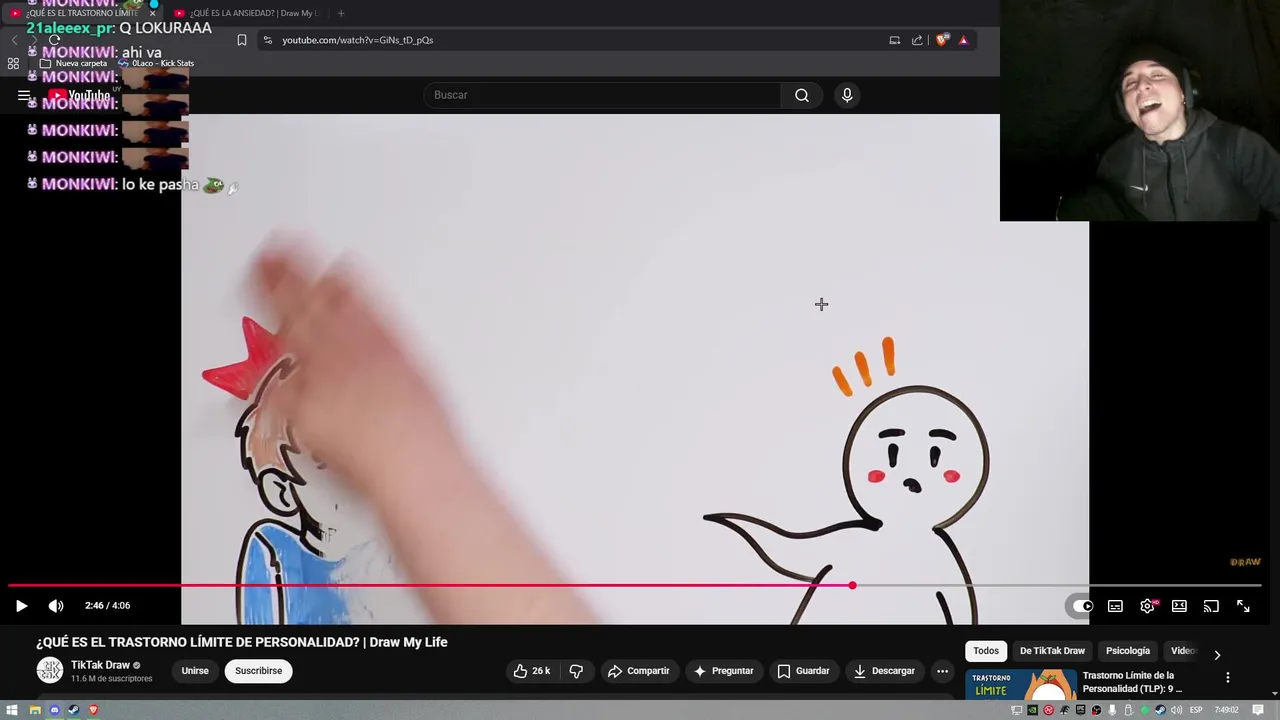Save the video with Guardar
This screenshot has height=720, width=1280.
click(x=803, y=671)
